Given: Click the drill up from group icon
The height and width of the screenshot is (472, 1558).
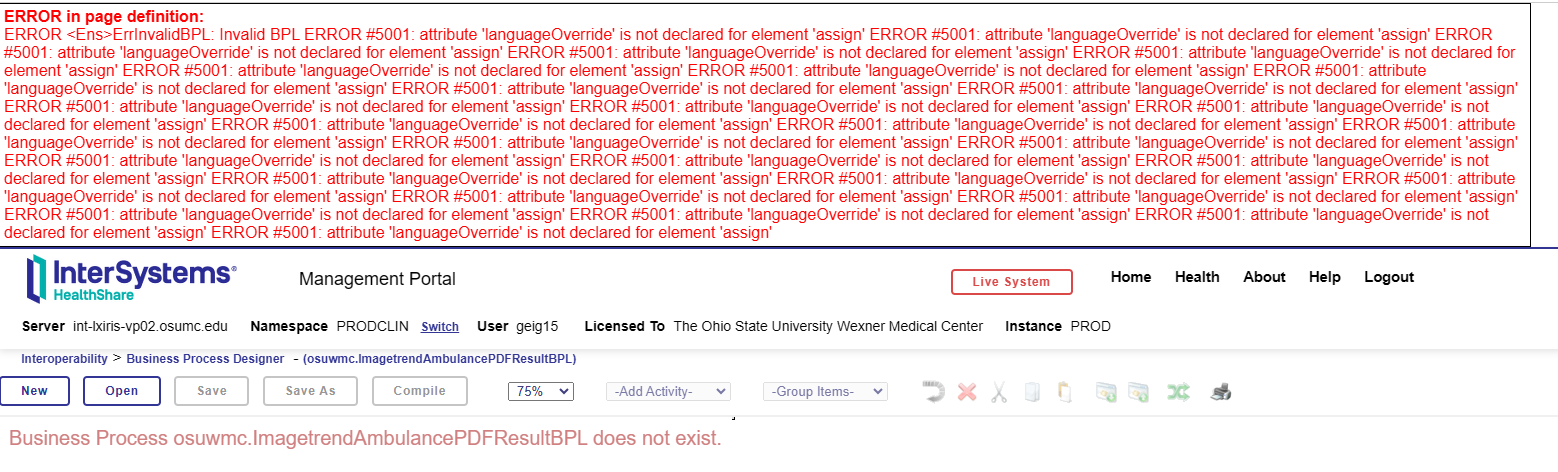Looking at the screenshot, I should pyautogui.click(x=1138, y=392).
